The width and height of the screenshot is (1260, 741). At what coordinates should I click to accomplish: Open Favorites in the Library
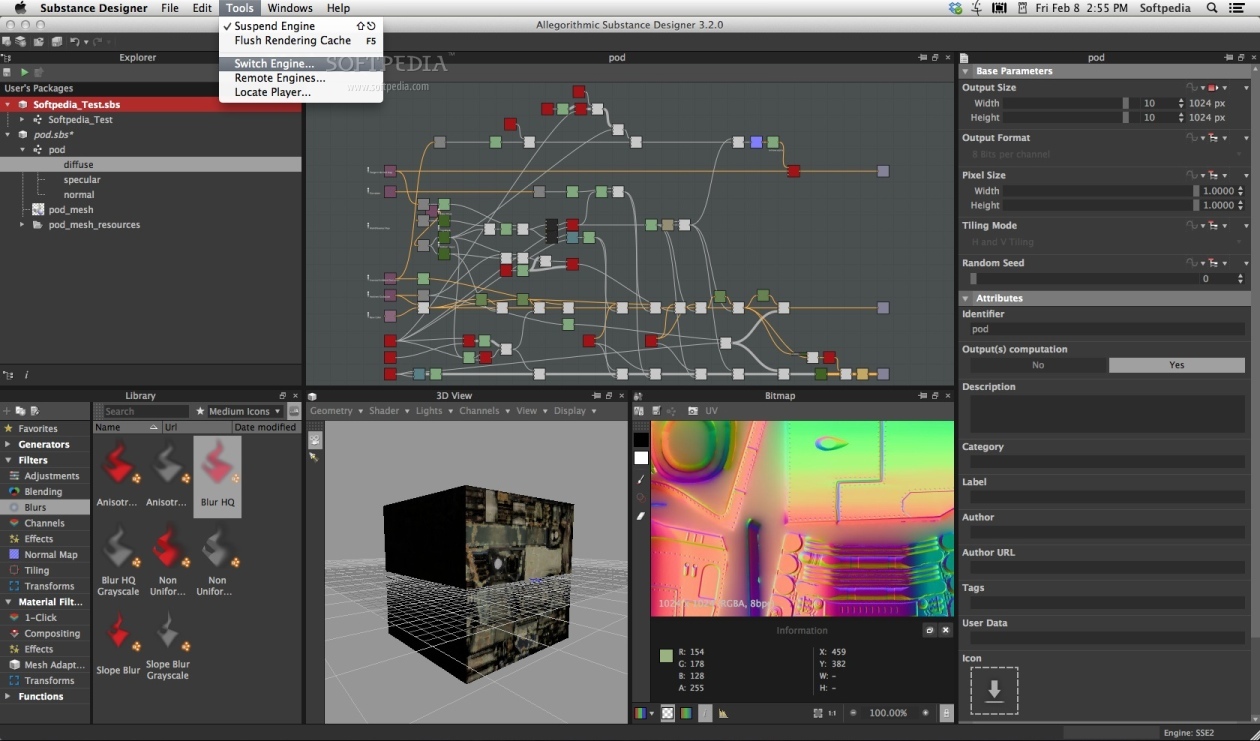(37, 429)
